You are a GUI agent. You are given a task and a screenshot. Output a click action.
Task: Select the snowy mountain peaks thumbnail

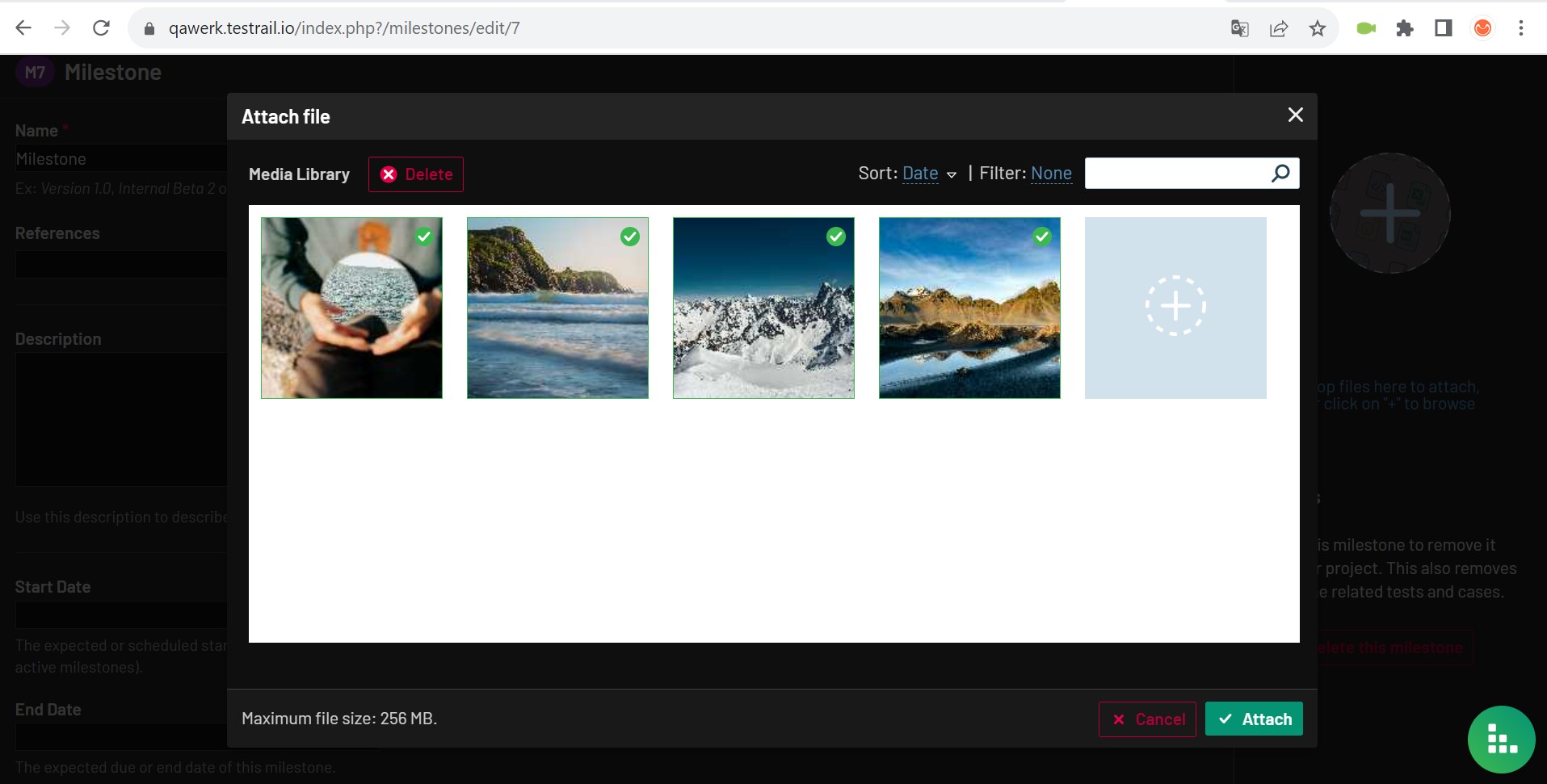[x=763, y=308]
